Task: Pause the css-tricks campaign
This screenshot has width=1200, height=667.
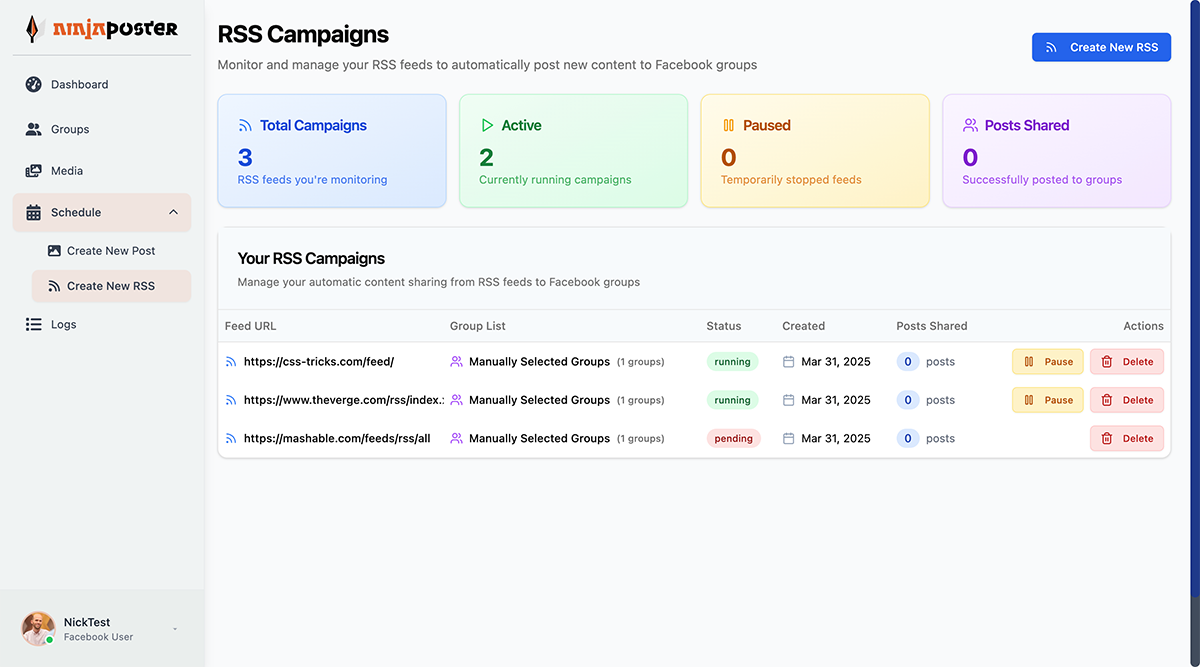Action: coord(1048,362)
